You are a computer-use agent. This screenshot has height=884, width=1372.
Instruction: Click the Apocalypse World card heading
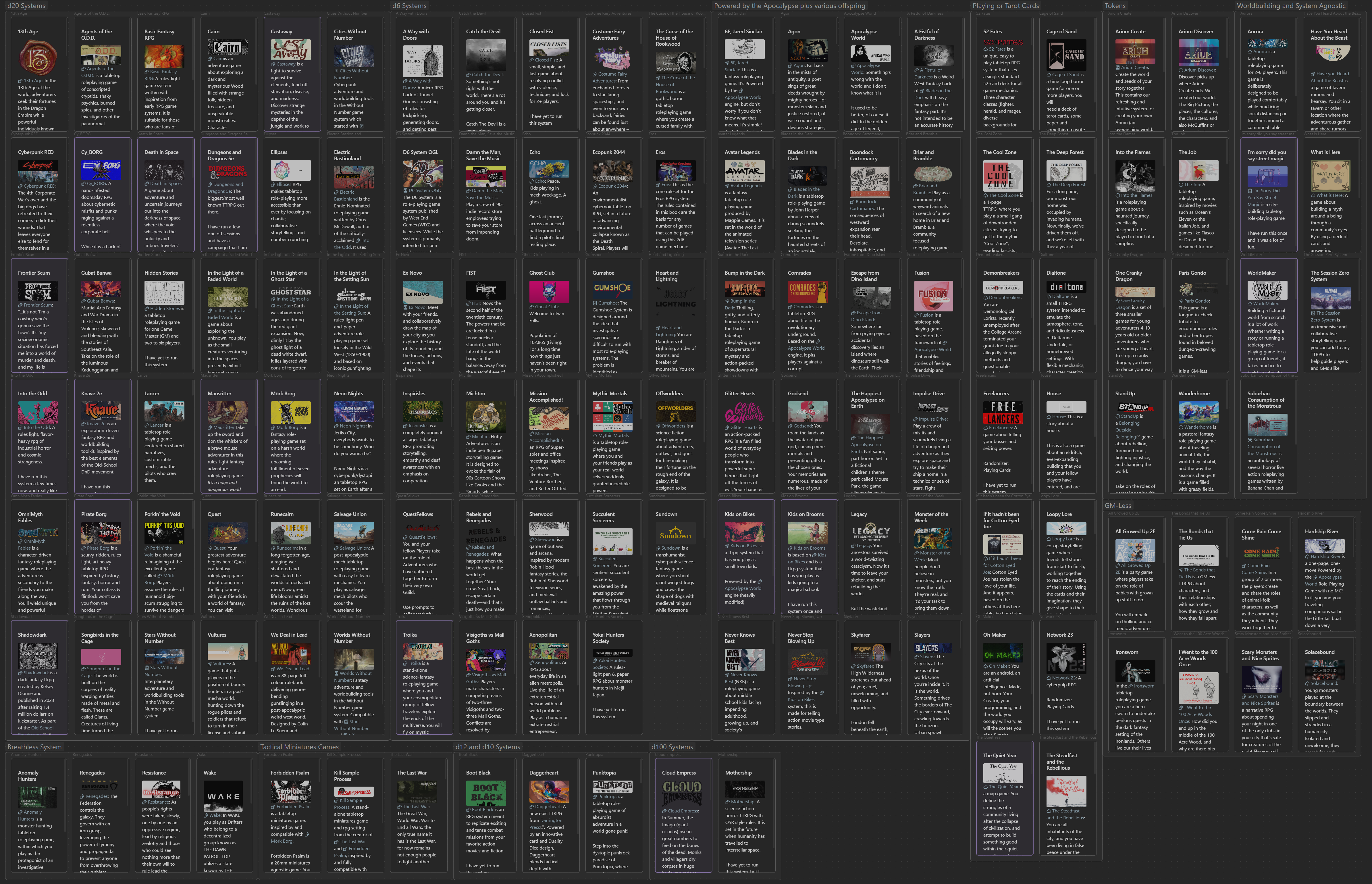coord(864,35)
